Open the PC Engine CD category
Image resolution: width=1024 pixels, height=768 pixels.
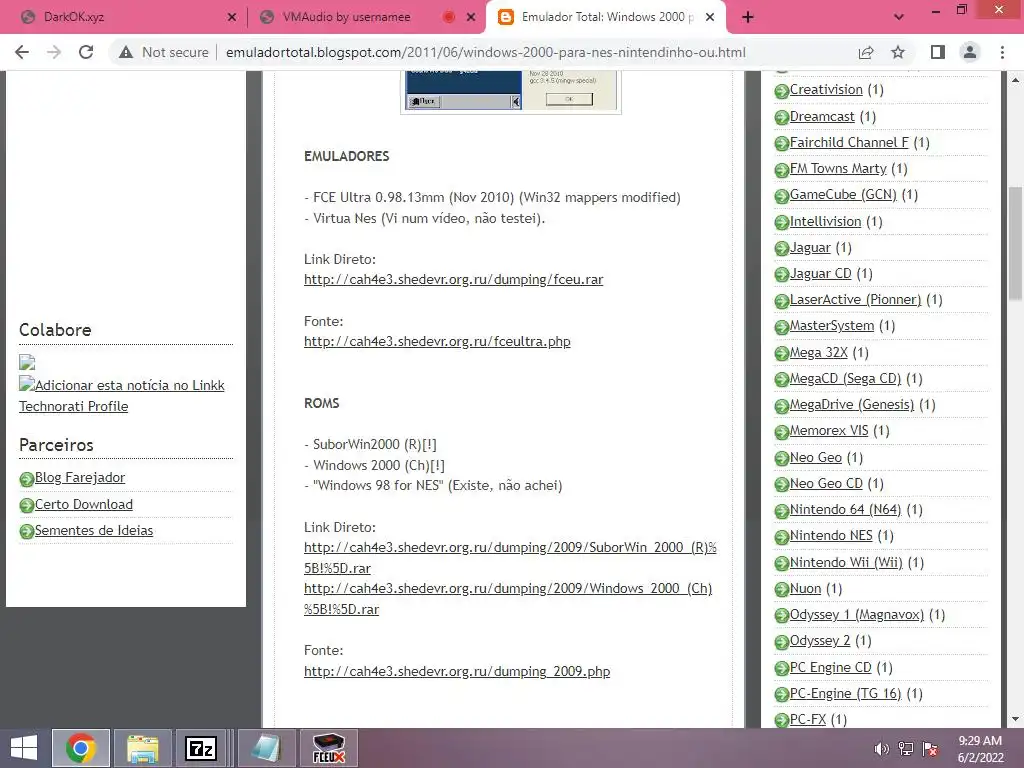[x=831, y=667]
